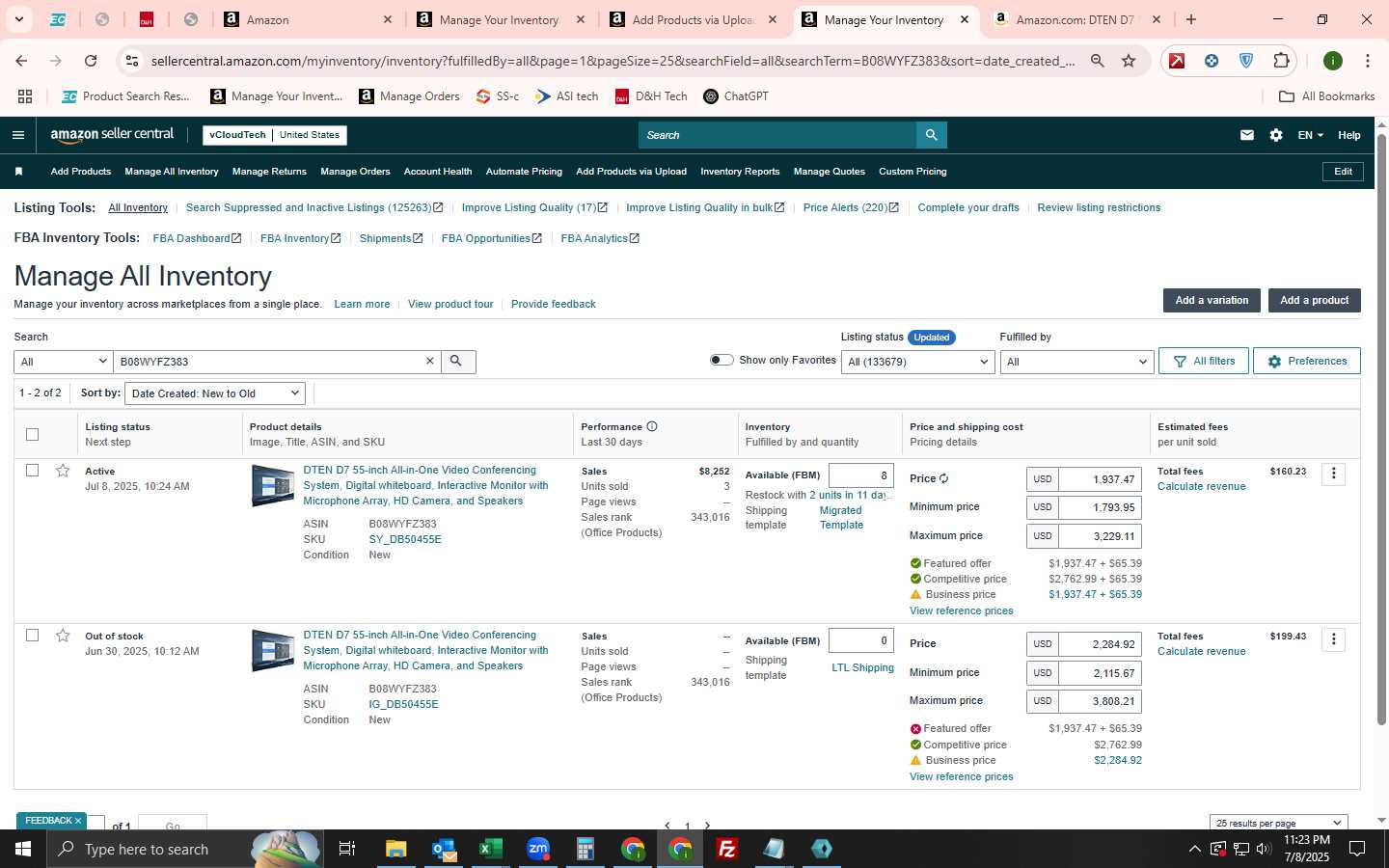Open Inventory Reports in nav bar
Screen dimensions: 1389x868
pos(740,172)
